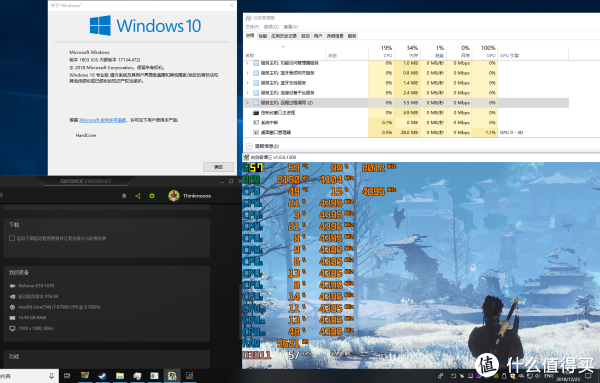
Task: Open the Task Manager Options menu
Action: [271, 27]
